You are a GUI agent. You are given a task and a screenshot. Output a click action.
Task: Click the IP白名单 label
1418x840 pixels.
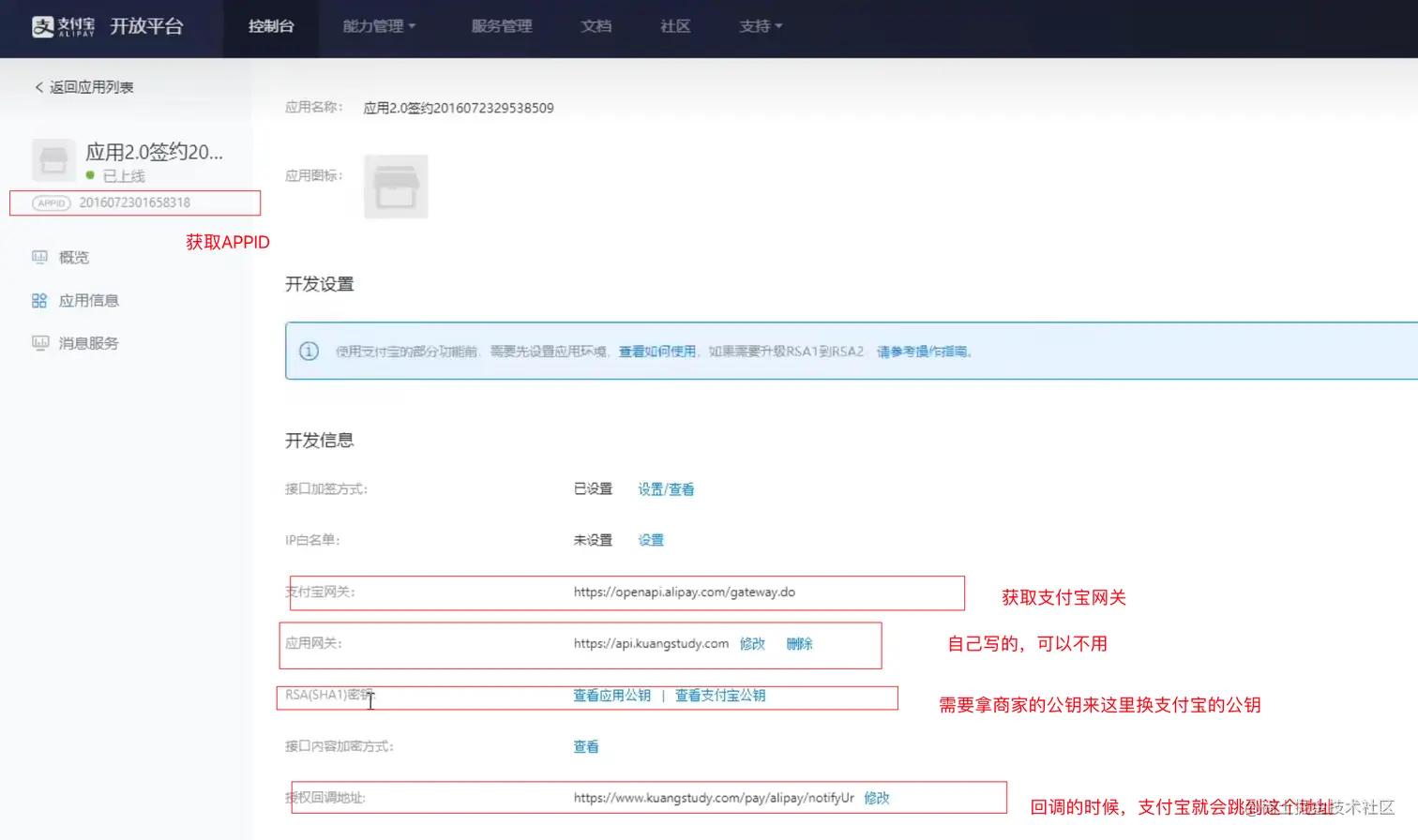click(312, 540)
